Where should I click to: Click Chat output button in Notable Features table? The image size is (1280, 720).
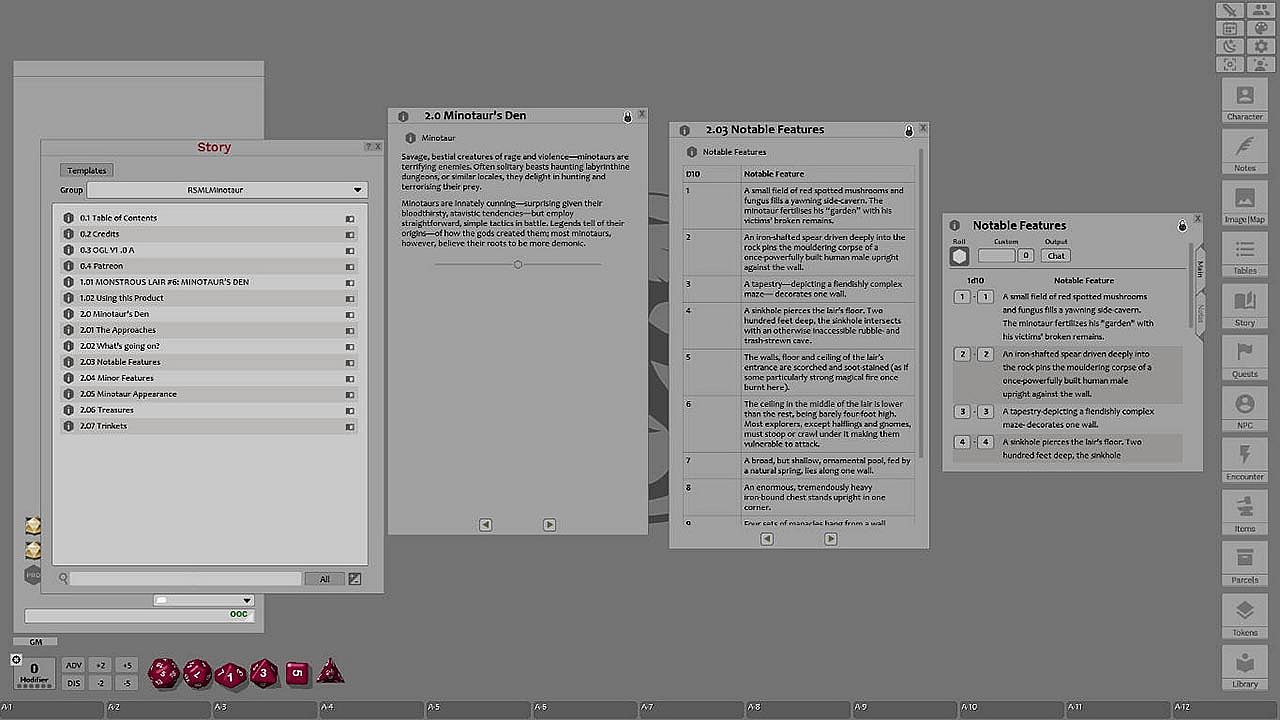(x=1056, y=256)
